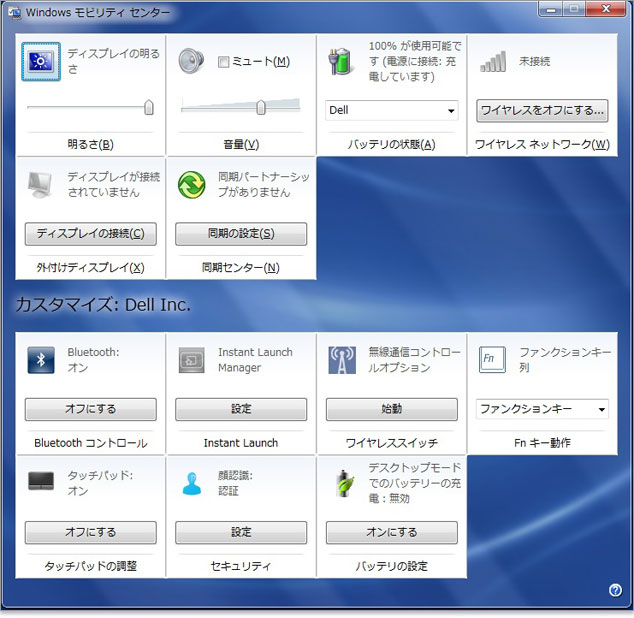Close the Mobility Center window
The height and width of the screenshot is (618, 634).
point(606,9)
